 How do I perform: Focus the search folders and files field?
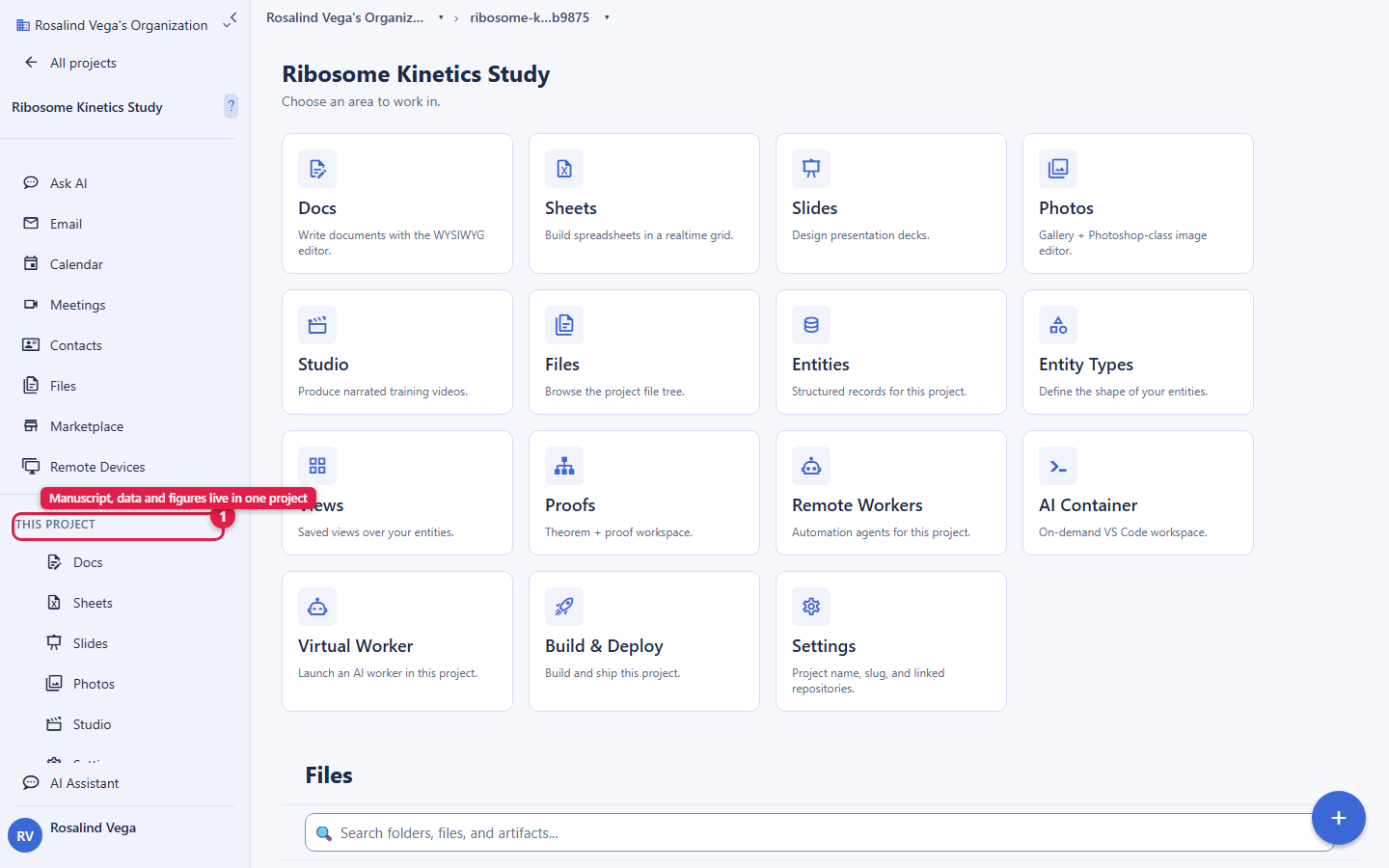(x=820, y=832)
